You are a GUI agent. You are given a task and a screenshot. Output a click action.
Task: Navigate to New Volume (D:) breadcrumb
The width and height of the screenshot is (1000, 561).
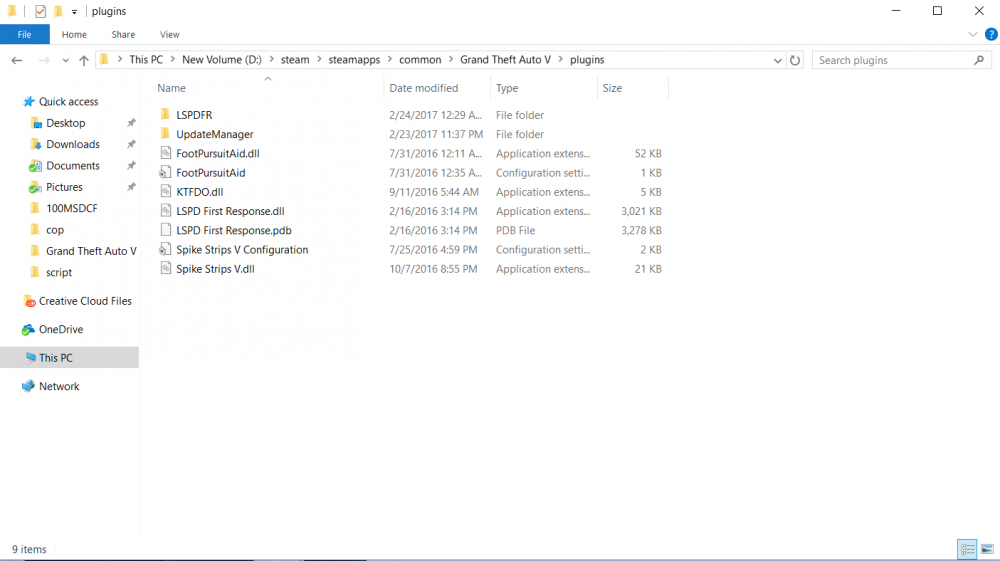pyautogui.click(x=222, y=59)
